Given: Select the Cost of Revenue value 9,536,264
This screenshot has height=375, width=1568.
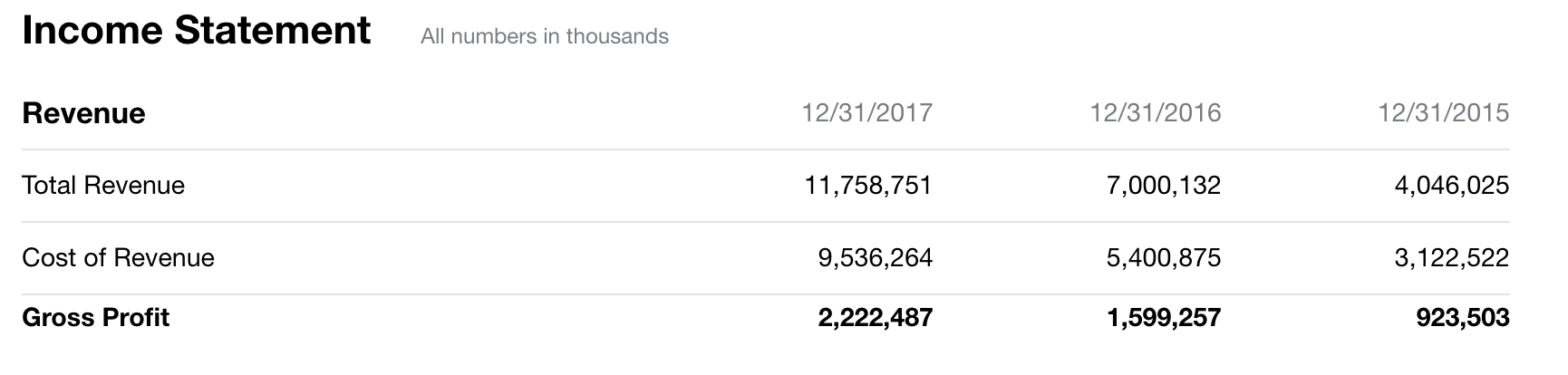Looking at the screenshot, I should 875,258.
